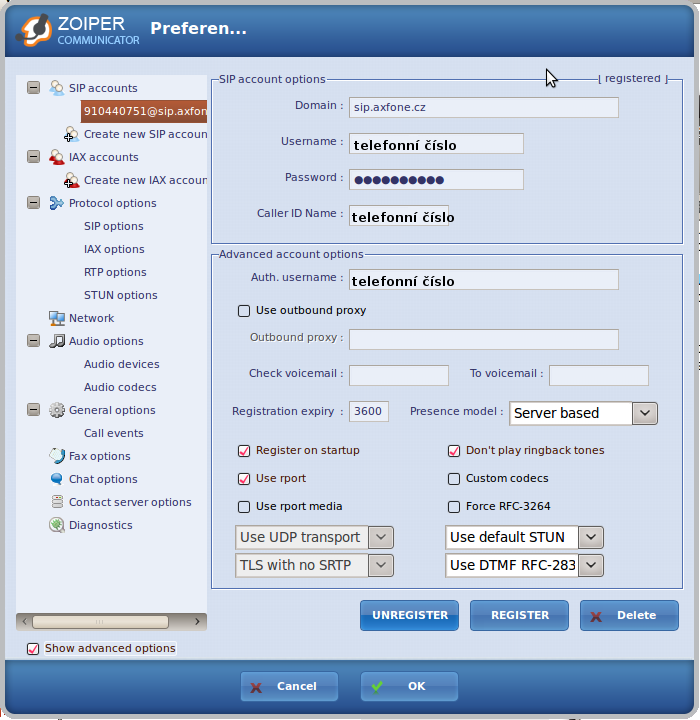Toggle the Use rport checkbox
700x720 pixels.
[244, 479]
